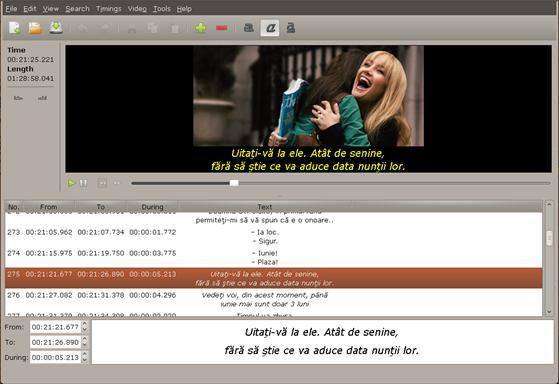Image resolution: width=559 pixels, height=384 pixels.
Task: Click the forward button before seek bar
Action: coord(117,183)
